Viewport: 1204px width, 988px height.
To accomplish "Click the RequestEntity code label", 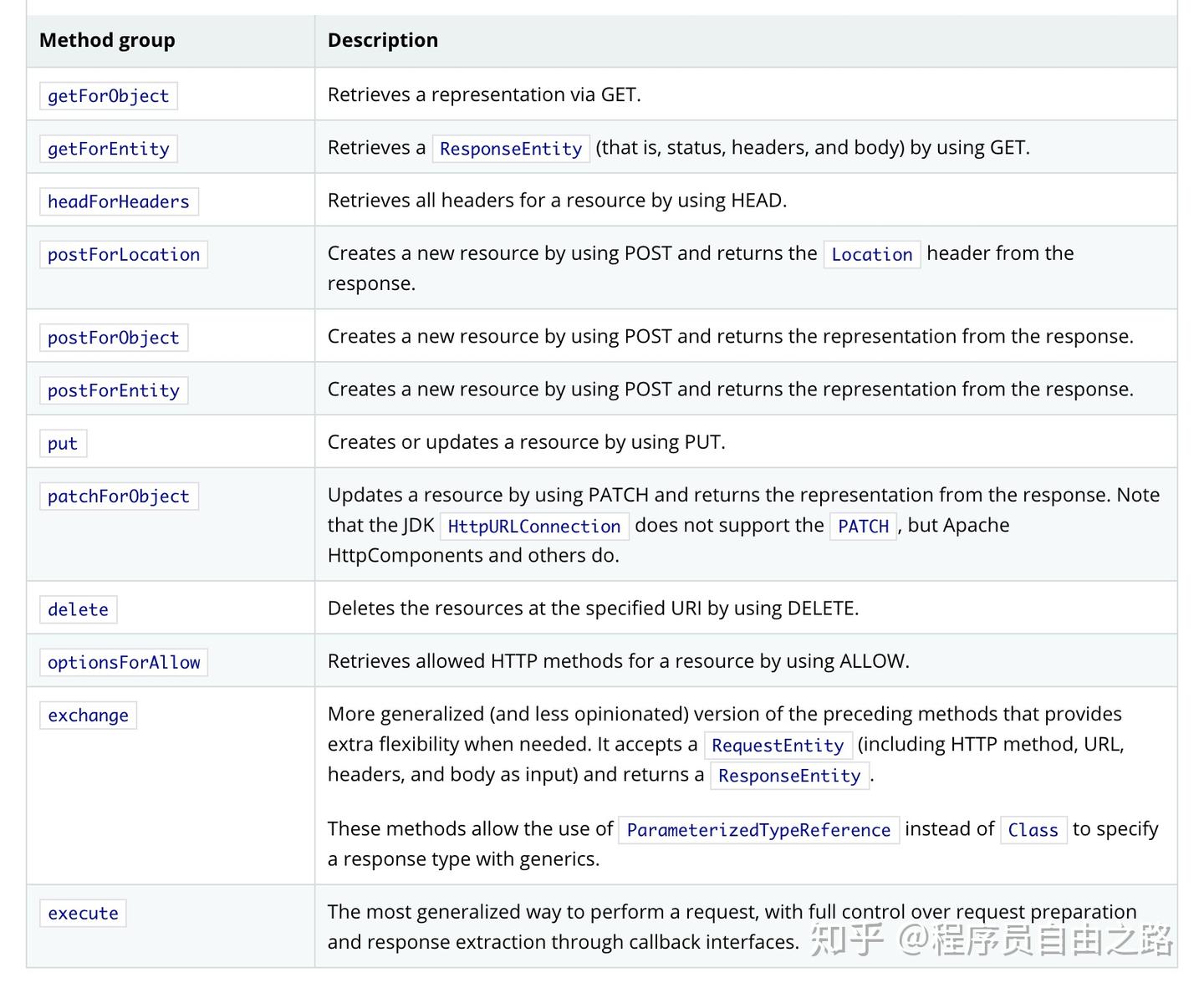I will [x=777, y=746].
